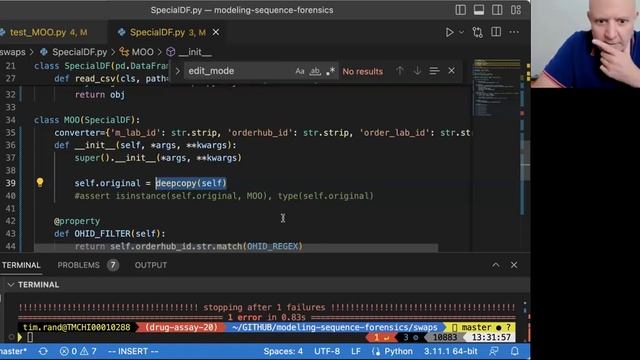Click the -- INSERT -- vim mode indicator
Screen dimensions: 640x360
(x=133, y=351)
